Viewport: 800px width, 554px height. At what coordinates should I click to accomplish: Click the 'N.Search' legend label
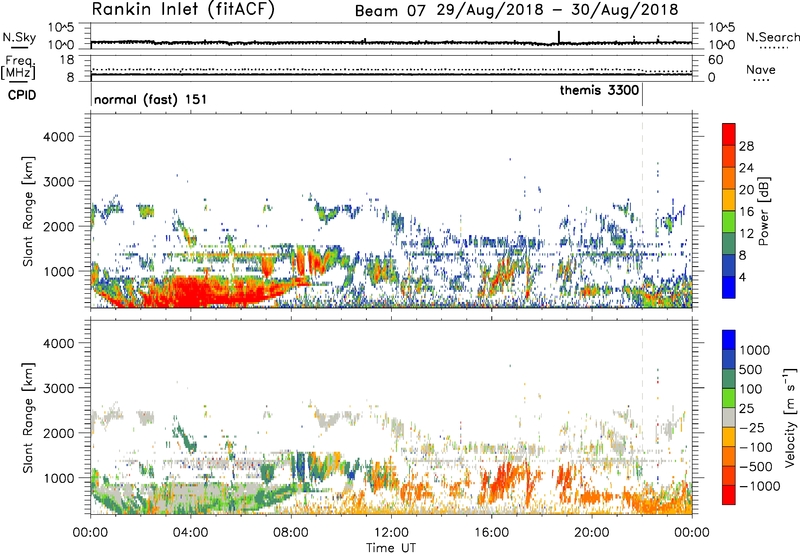click(x=772, y=37)
